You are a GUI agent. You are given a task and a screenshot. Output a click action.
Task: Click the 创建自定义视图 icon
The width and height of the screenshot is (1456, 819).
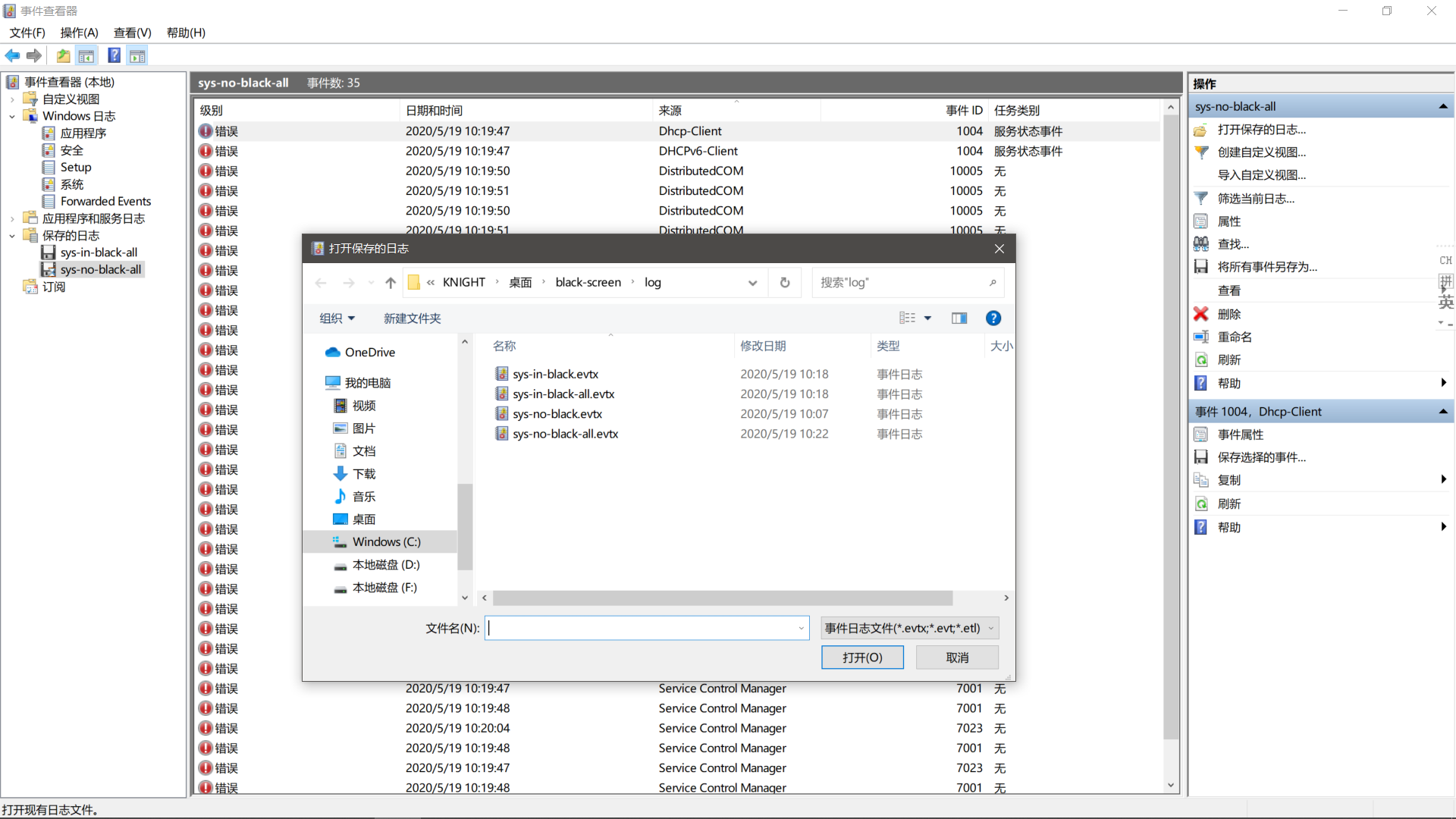[x=1201, y=152]
